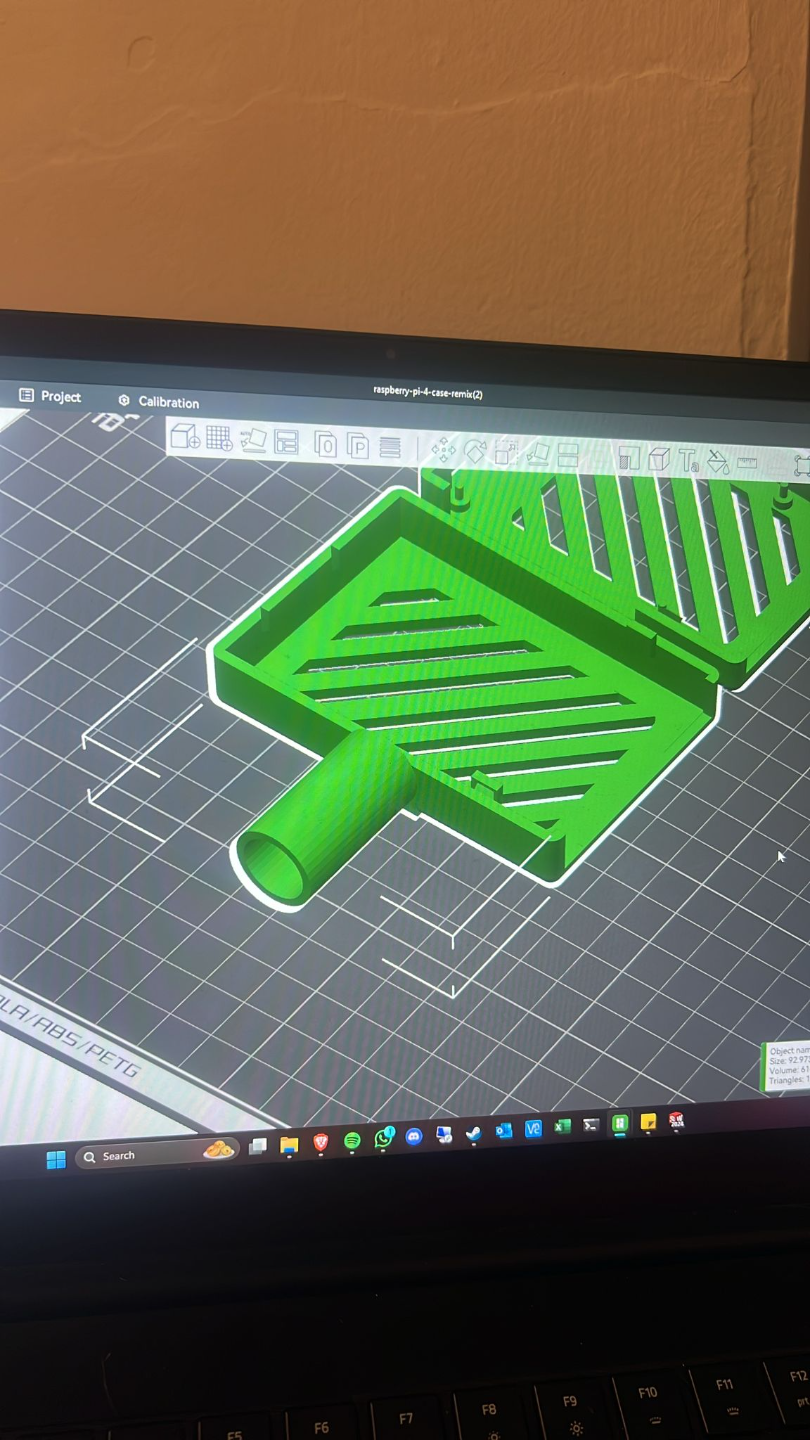Viewport: 810px width, 1440px height.
Task: Click the Split to parts icon
Action: 358,446
